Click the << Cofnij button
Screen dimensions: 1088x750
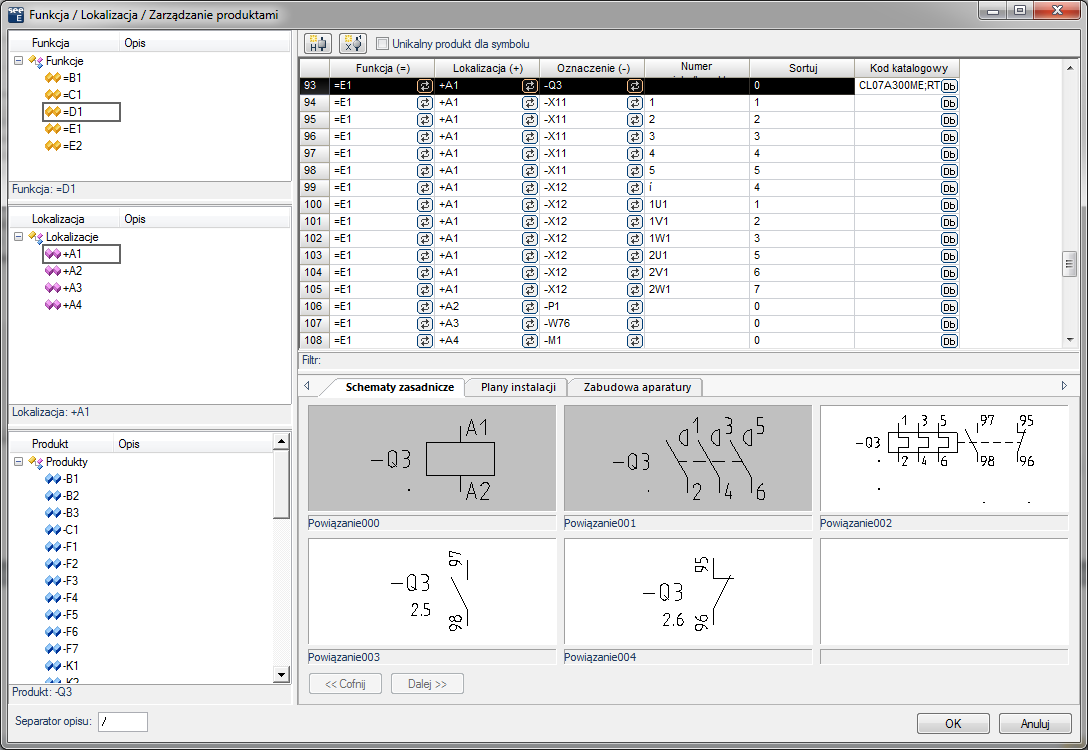346,683
